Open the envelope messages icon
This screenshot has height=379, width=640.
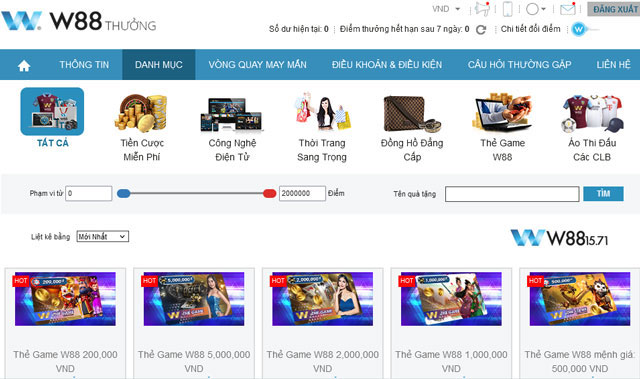point(568,9)
